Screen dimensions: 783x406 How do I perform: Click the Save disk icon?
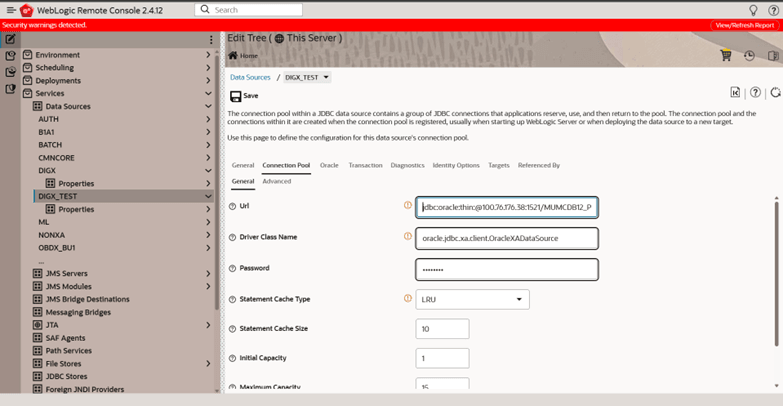[x=235, y=96]
